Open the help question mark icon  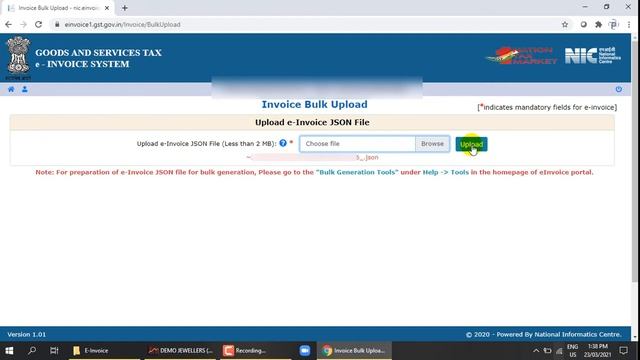[x=283, y=143]
